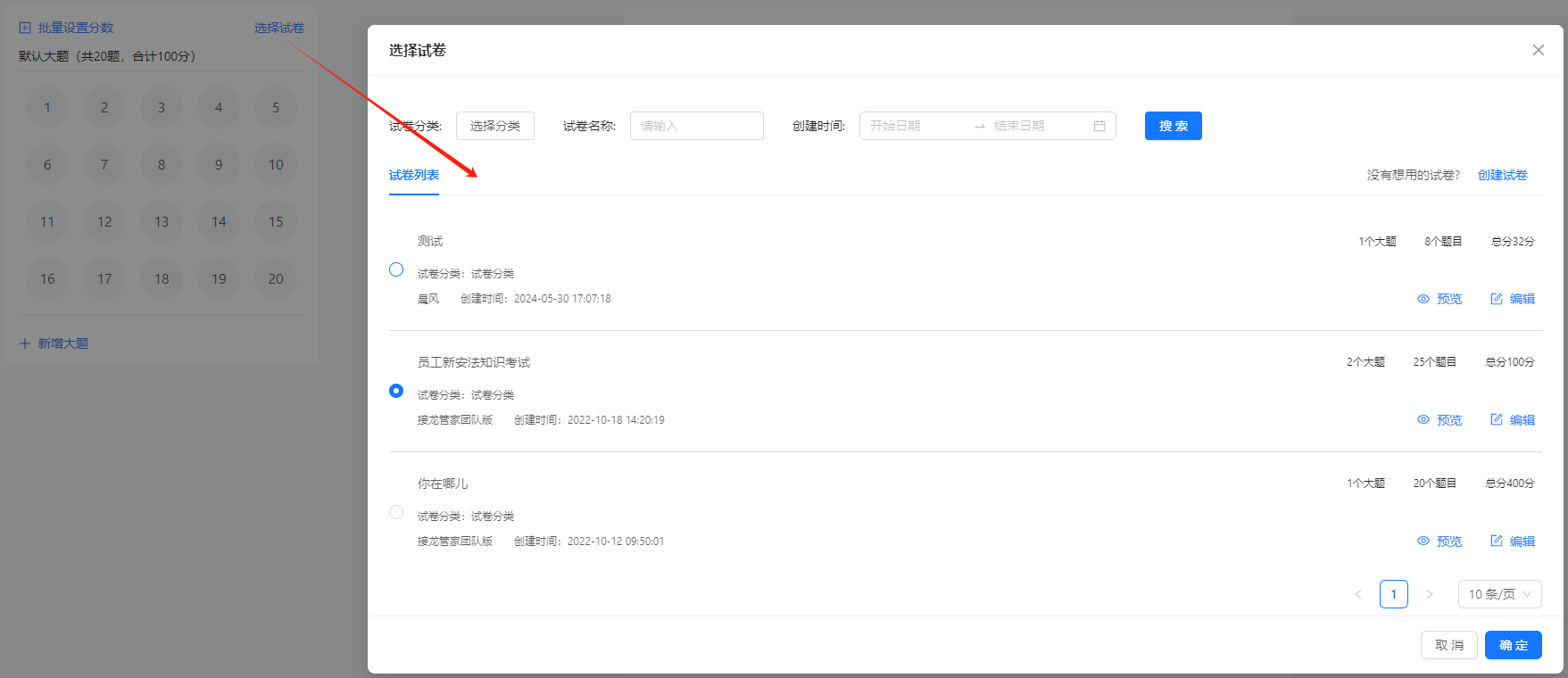The width and height of the screenshot is (1568, 678).
Task: Click edit pencil icon for 你在哪儿
Action: click(x=1497, y=542)
